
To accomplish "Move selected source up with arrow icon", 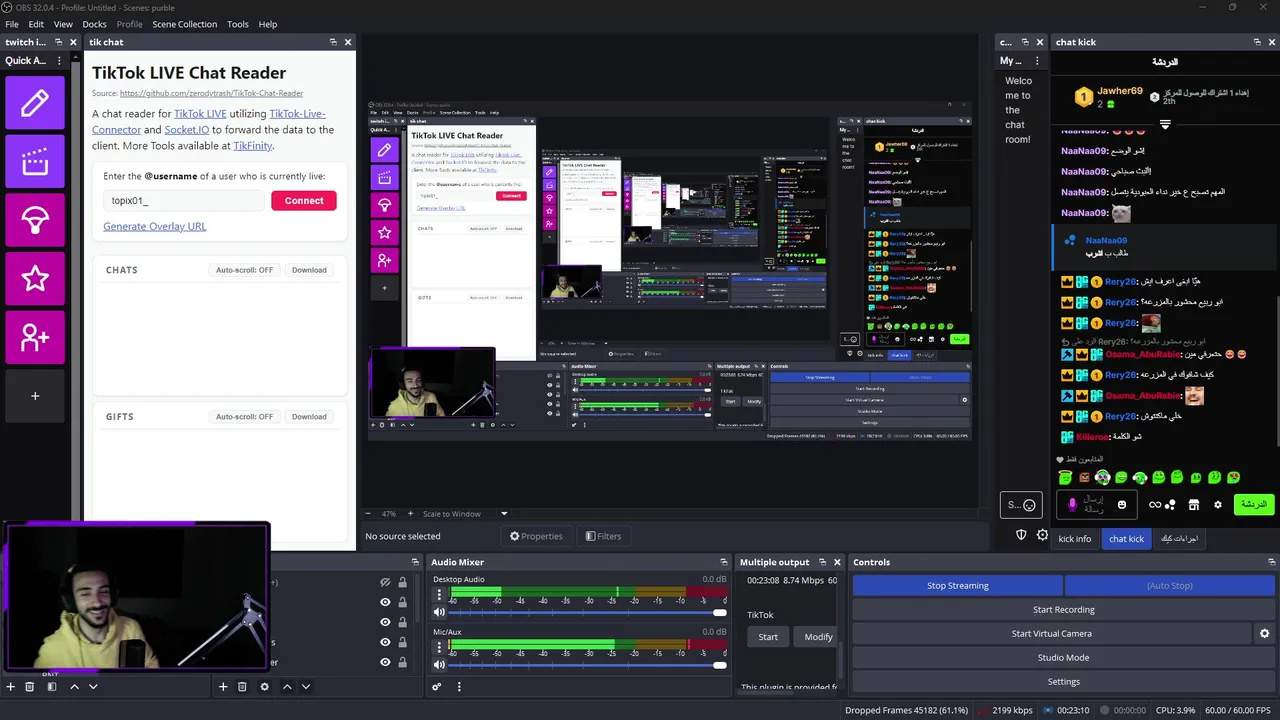I will click(x=287, y=687).
